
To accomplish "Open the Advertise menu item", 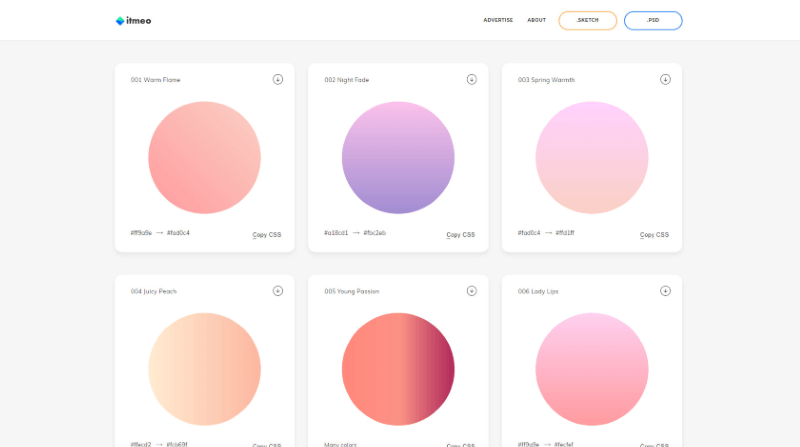I will (x=498, y=20).
